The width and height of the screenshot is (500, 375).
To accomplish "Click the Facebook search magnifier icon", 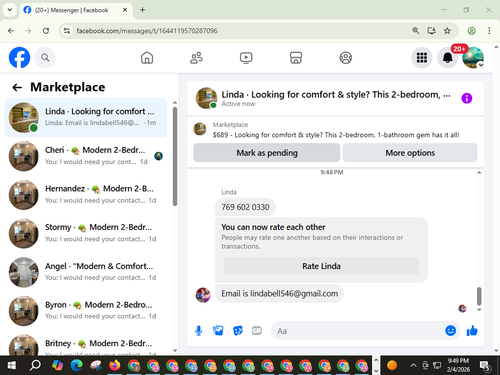I will point(45,58).
